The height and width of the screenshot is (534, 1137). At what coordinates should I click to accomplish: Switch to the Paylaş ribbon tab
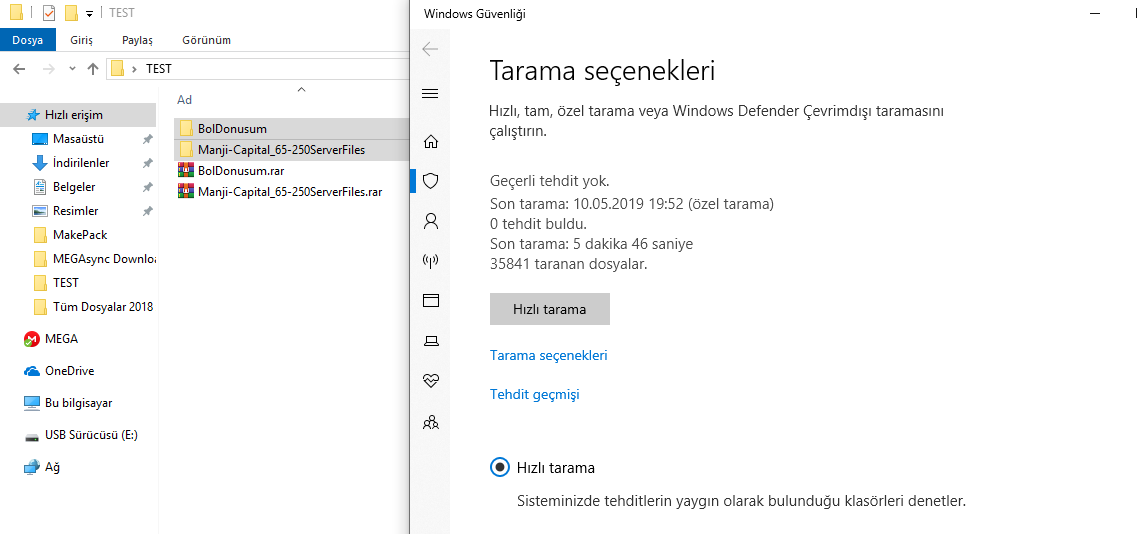pyautogui.click(x=137, y=40)
